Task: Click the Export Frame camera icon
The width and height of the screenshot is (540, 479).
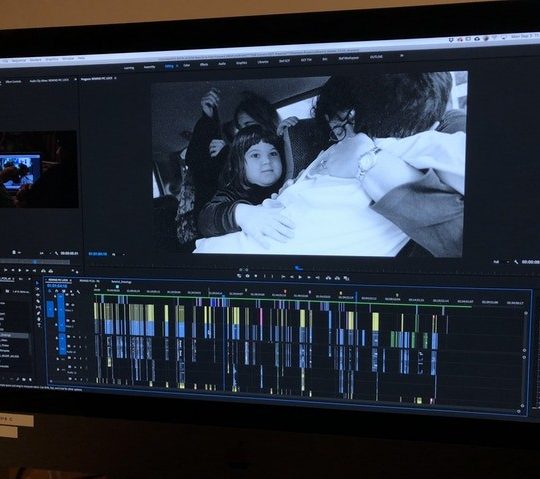Action: pyautogui.click(x=248, y=276)
